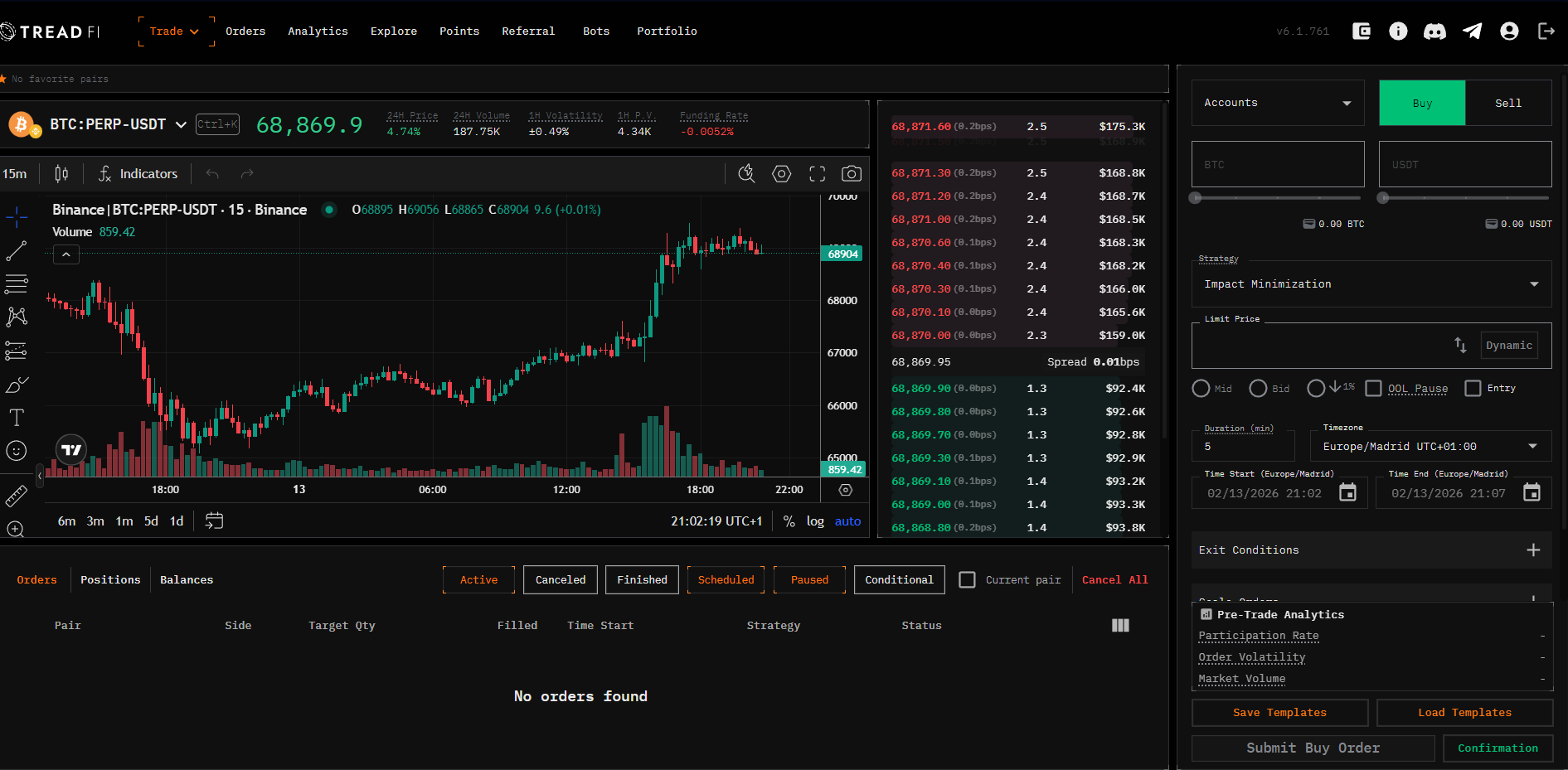Take a chart snapshot with camera icon
The image size is (1568, 770).
852,174
